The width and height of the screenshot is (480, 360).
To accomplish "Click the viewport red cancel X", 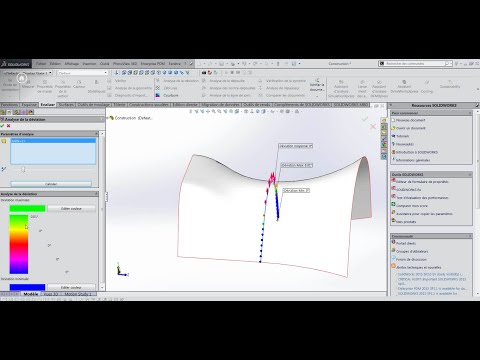I will tap(373, 126).
